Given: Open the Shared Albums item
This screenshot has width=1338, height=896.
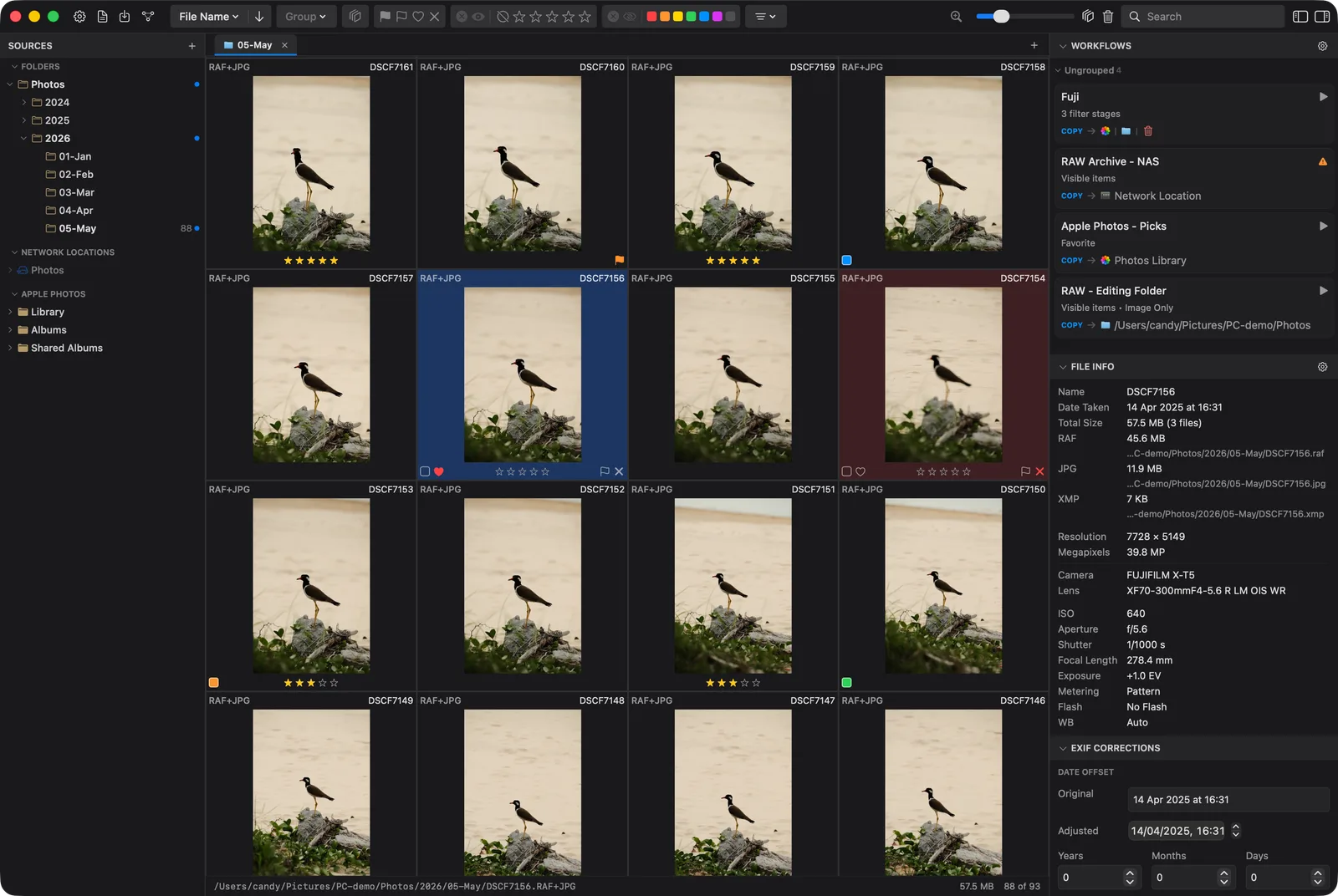Looking at the screenshot, I should (x=67, y=348).
